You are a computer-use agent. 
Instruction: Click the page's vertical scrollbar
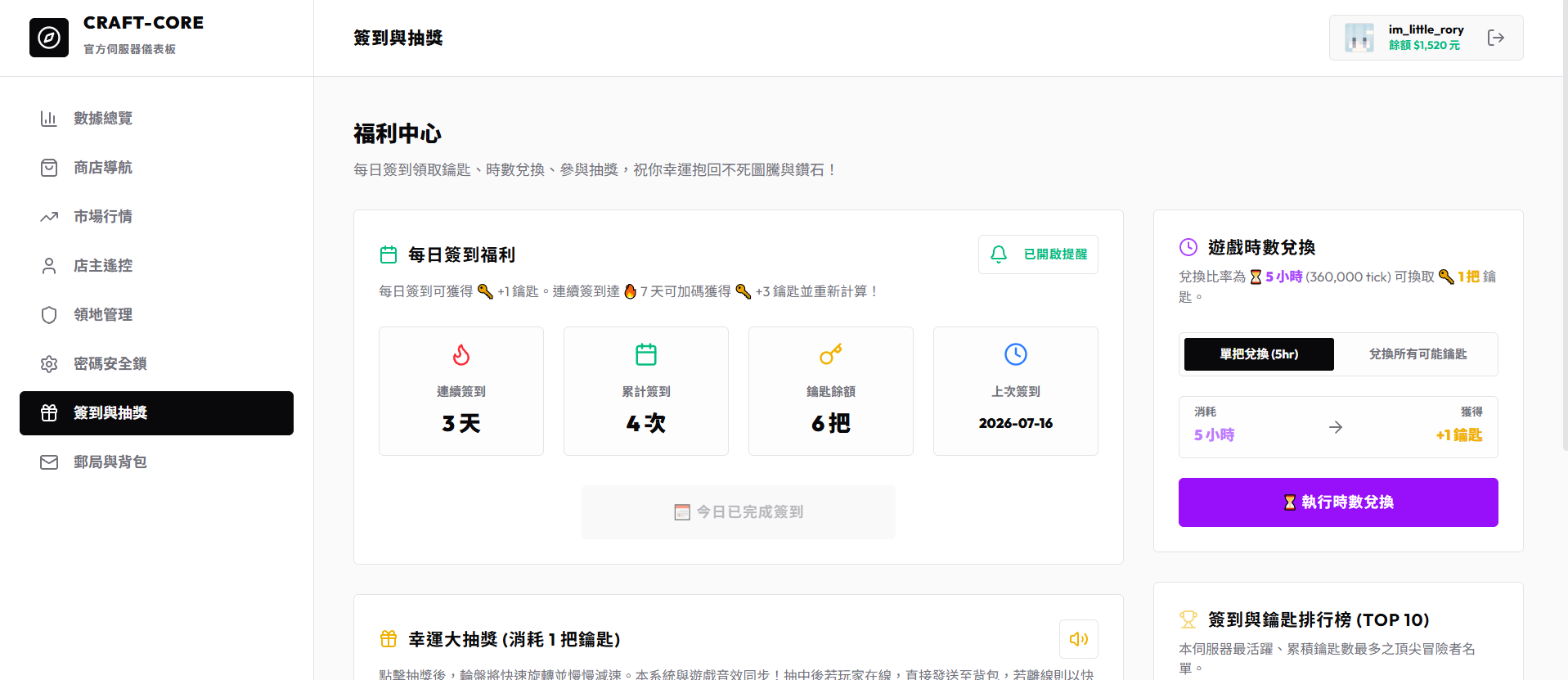tap(1565, 225)
